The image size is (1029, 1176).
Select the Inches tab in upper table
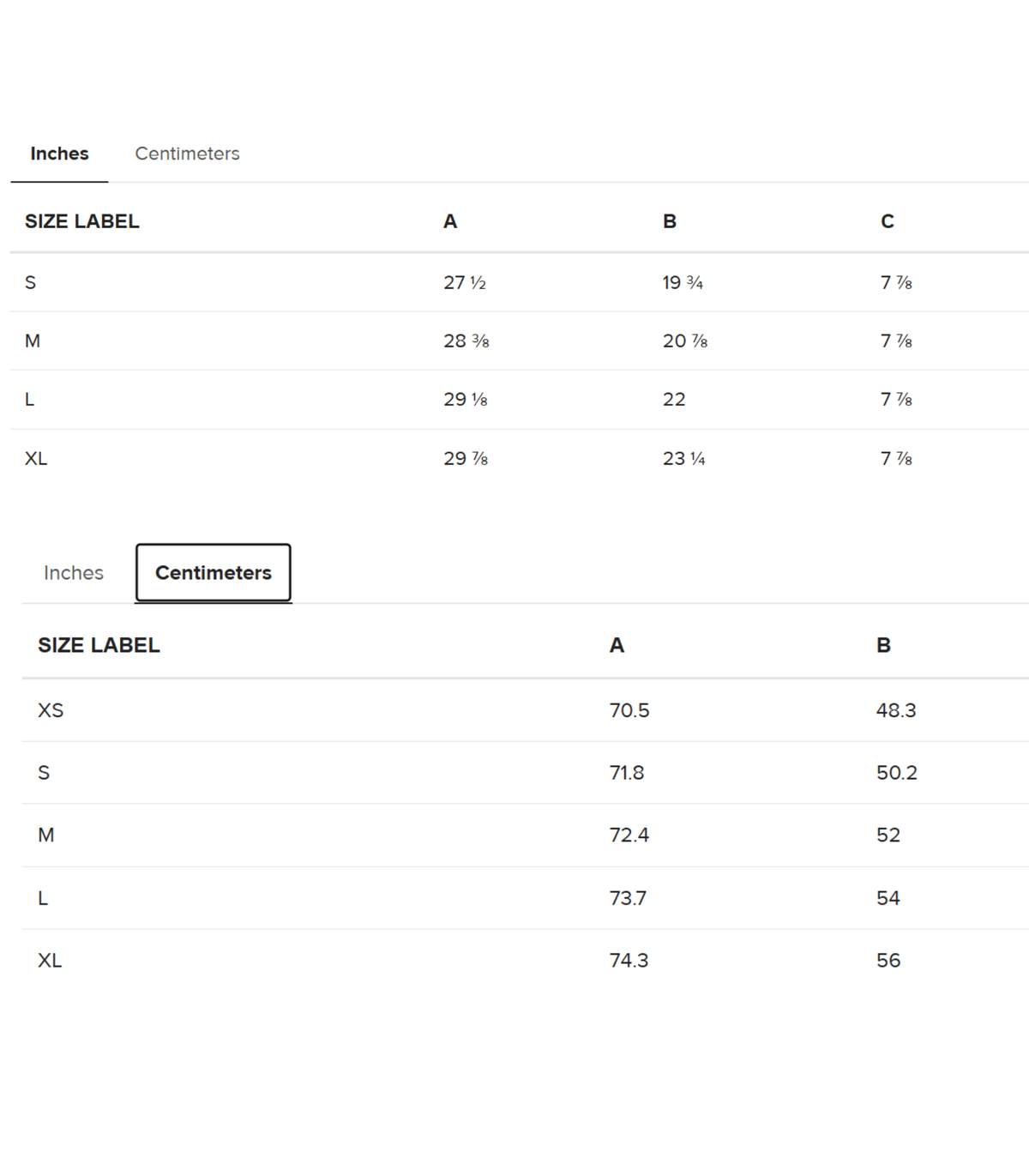pos(59,154)
